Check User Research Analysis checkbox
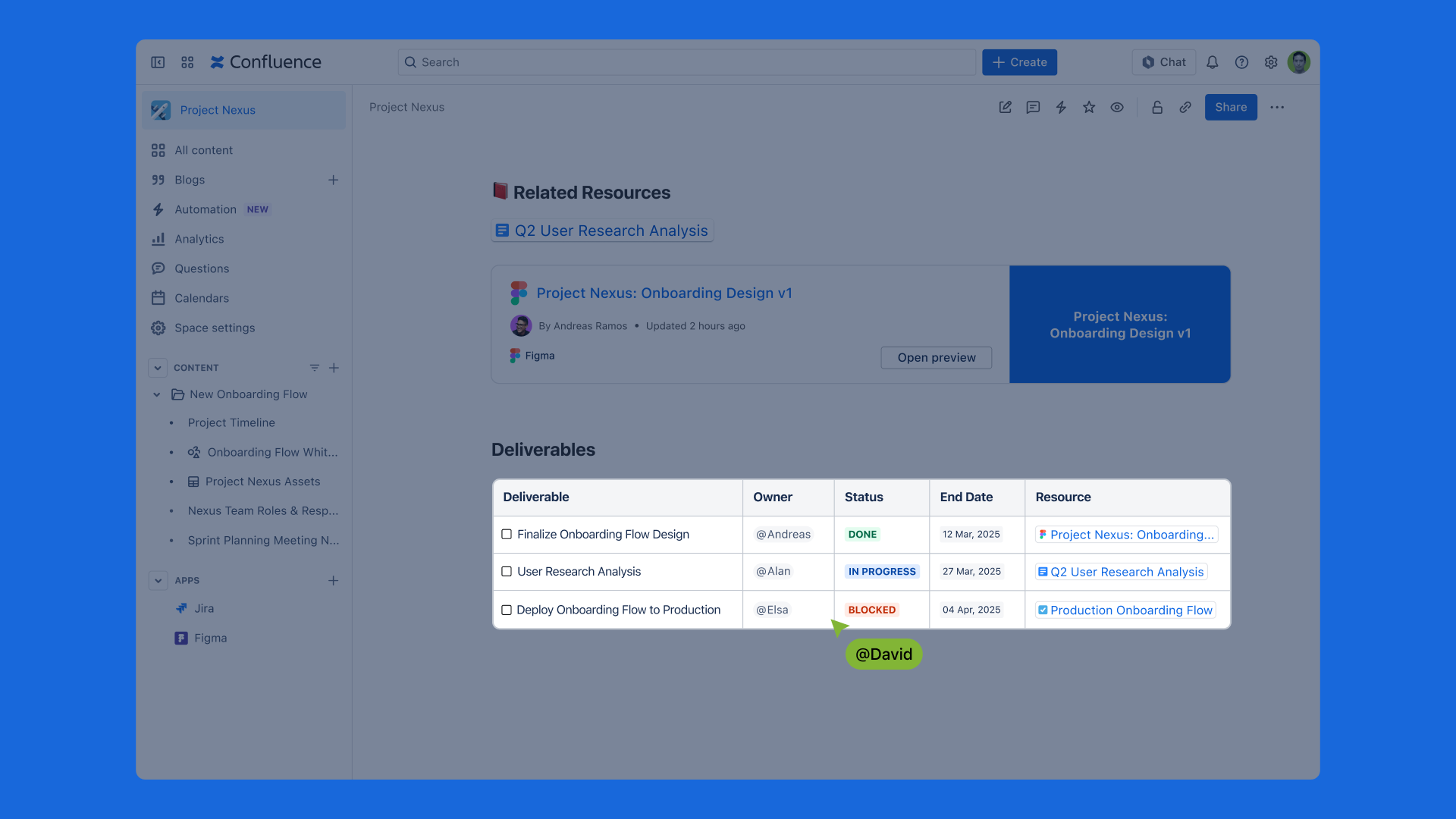 point(507,572)
